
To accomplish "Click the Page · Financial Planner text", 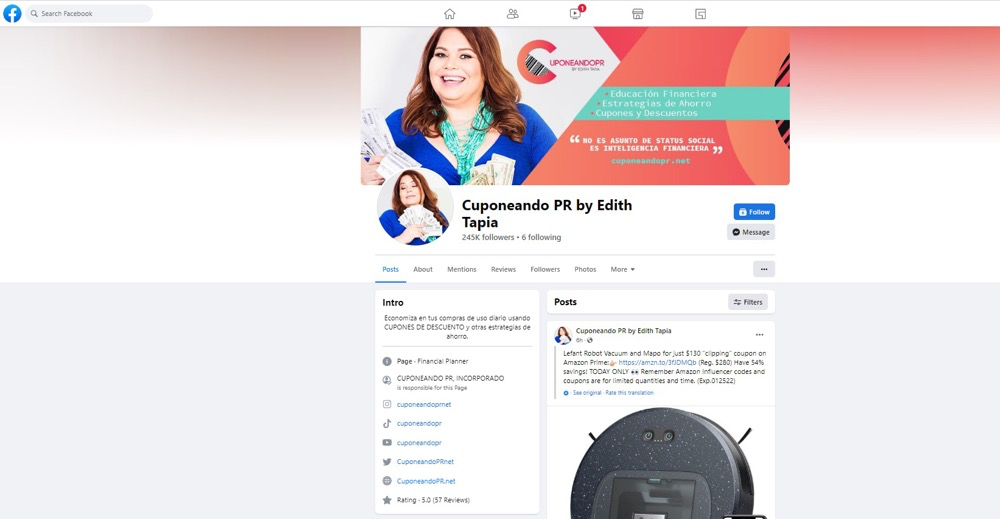I will tap(432, 361).
